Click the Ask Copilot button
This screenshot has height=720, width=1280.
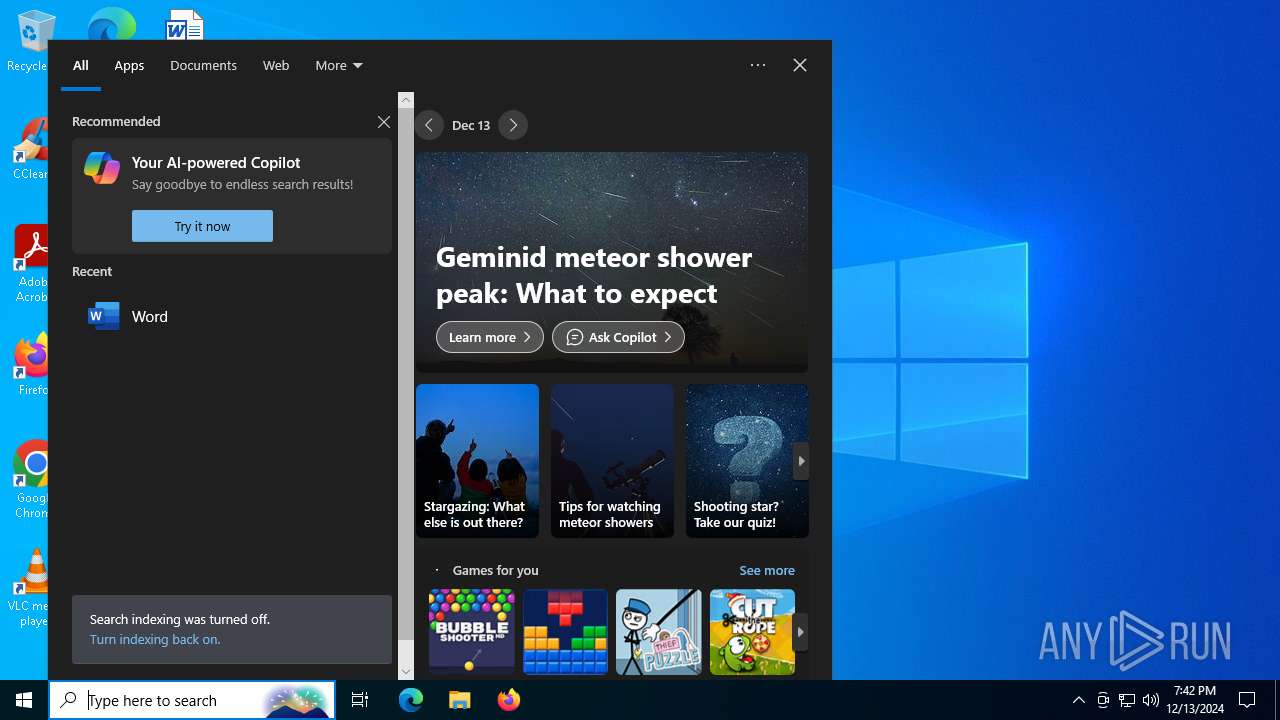coord(618,337)
